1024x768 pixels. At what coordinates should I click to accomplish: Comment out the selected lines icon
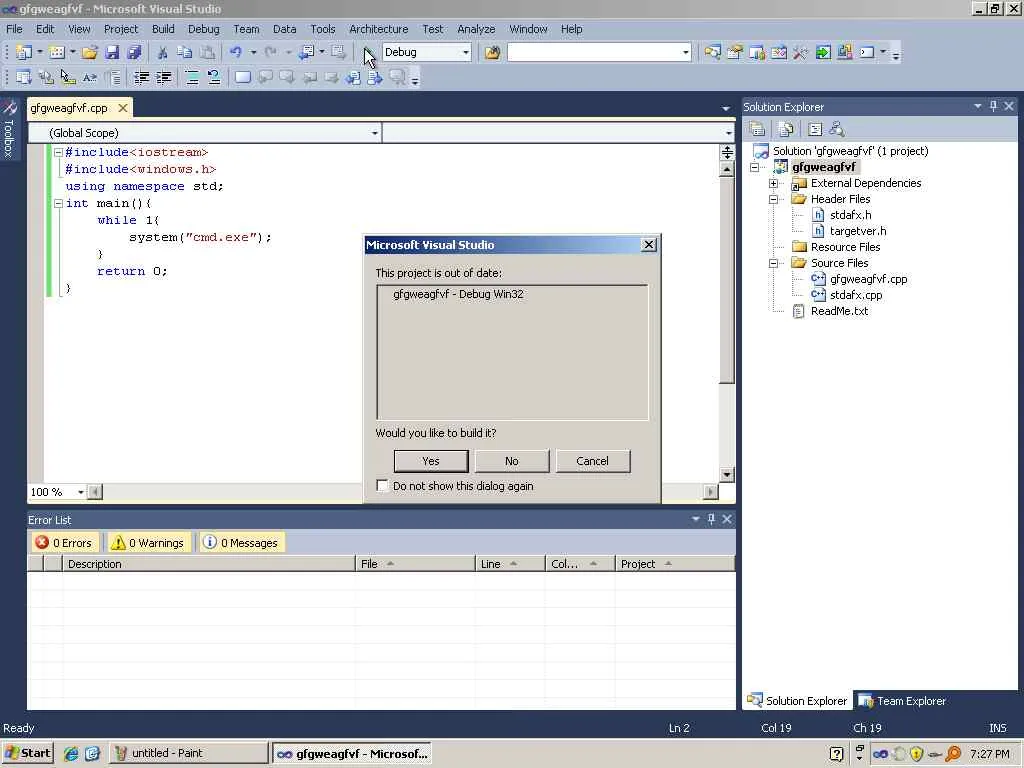click(191, 78)
